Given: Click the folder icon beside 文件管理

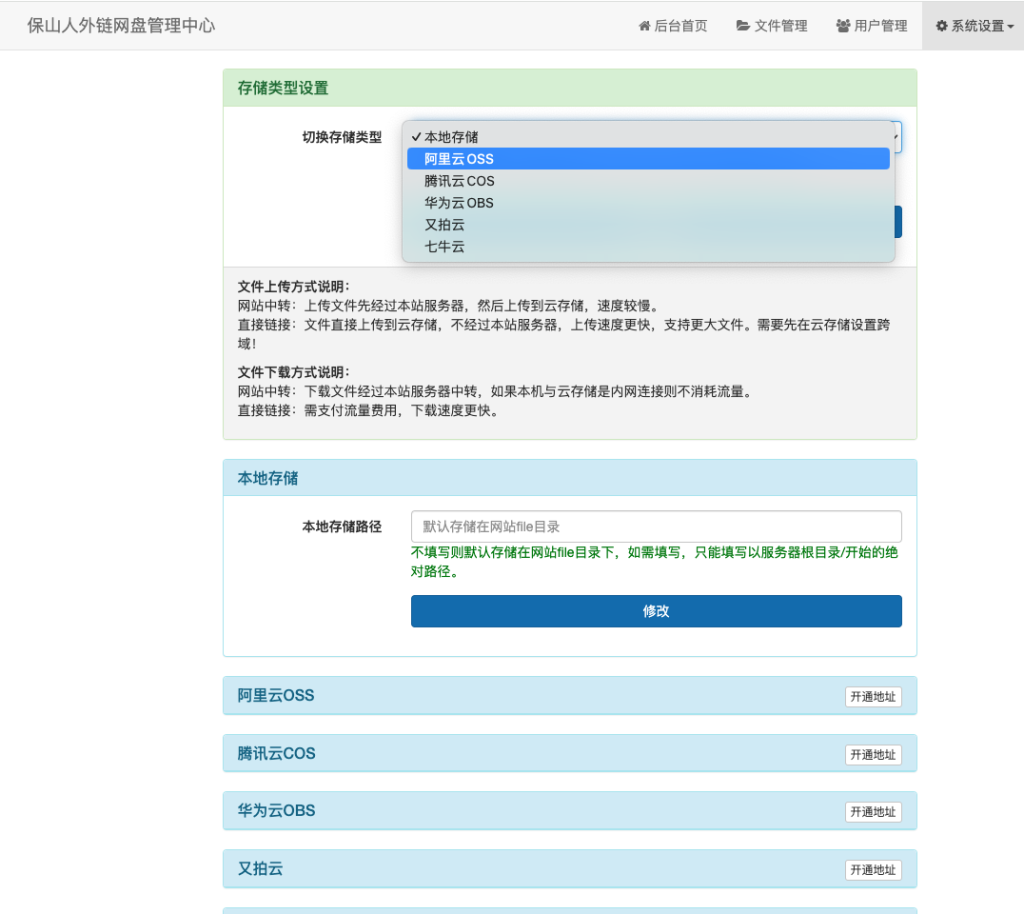Looking at the screenshot, I should [x=743, y=26].
